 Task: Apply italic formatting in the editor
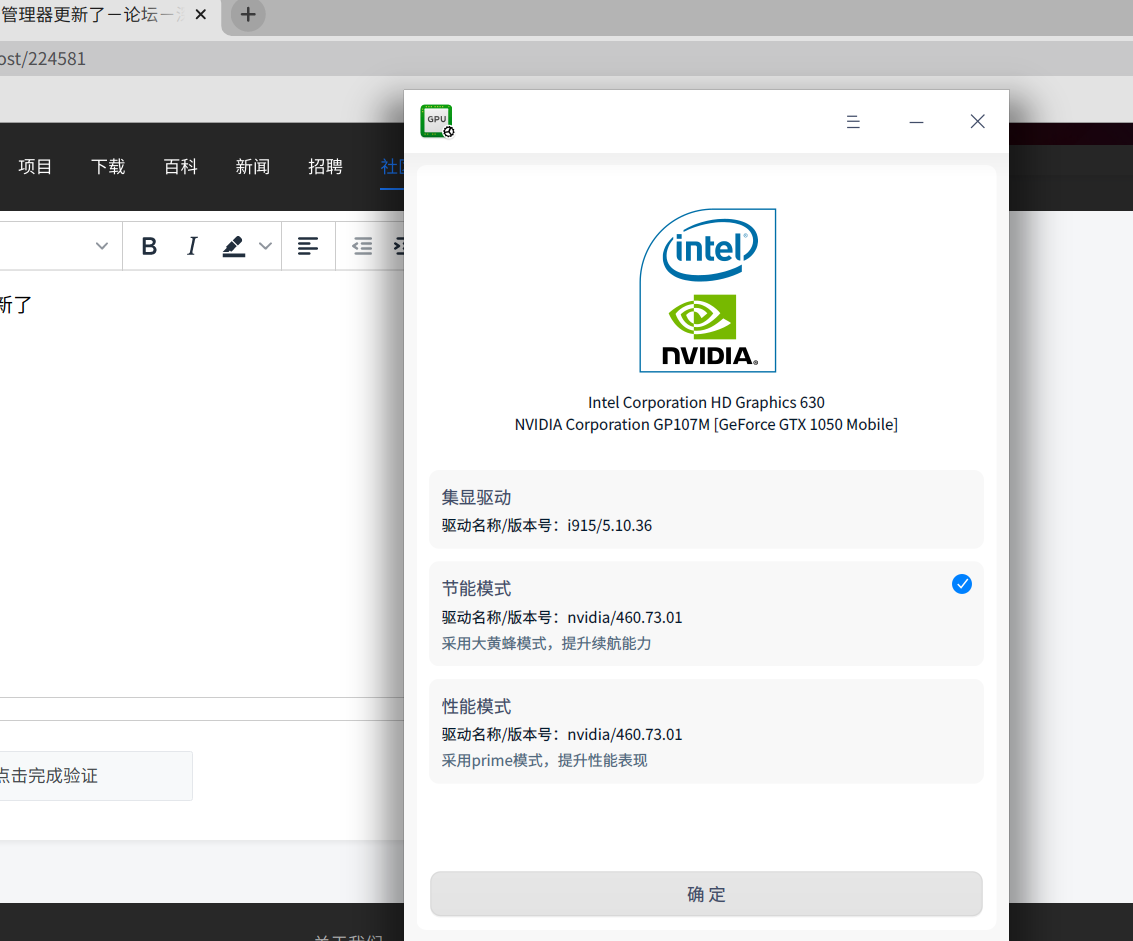click(192, 246)
